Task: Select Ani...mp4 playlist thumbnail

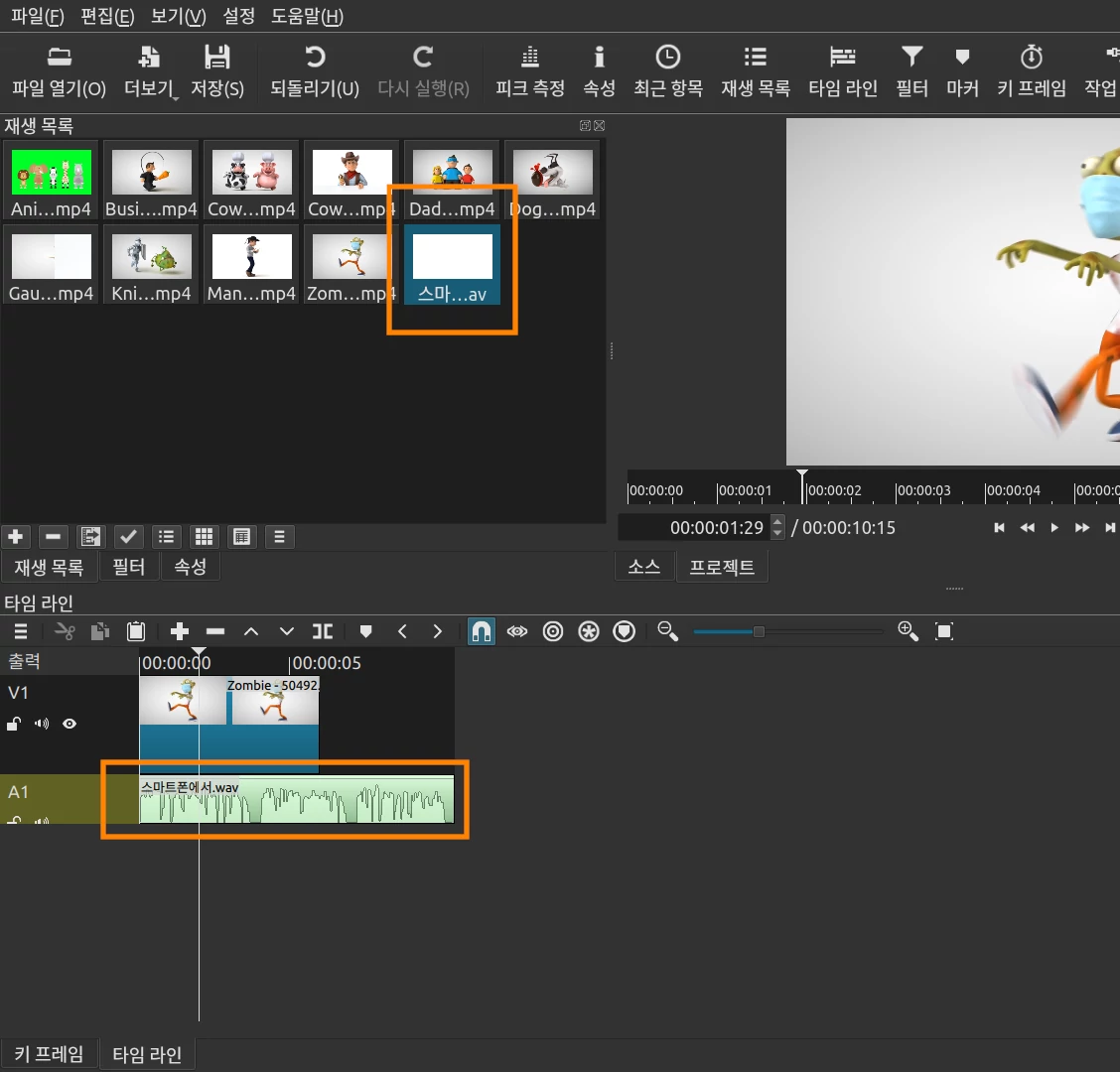Action: click(51, 181)
